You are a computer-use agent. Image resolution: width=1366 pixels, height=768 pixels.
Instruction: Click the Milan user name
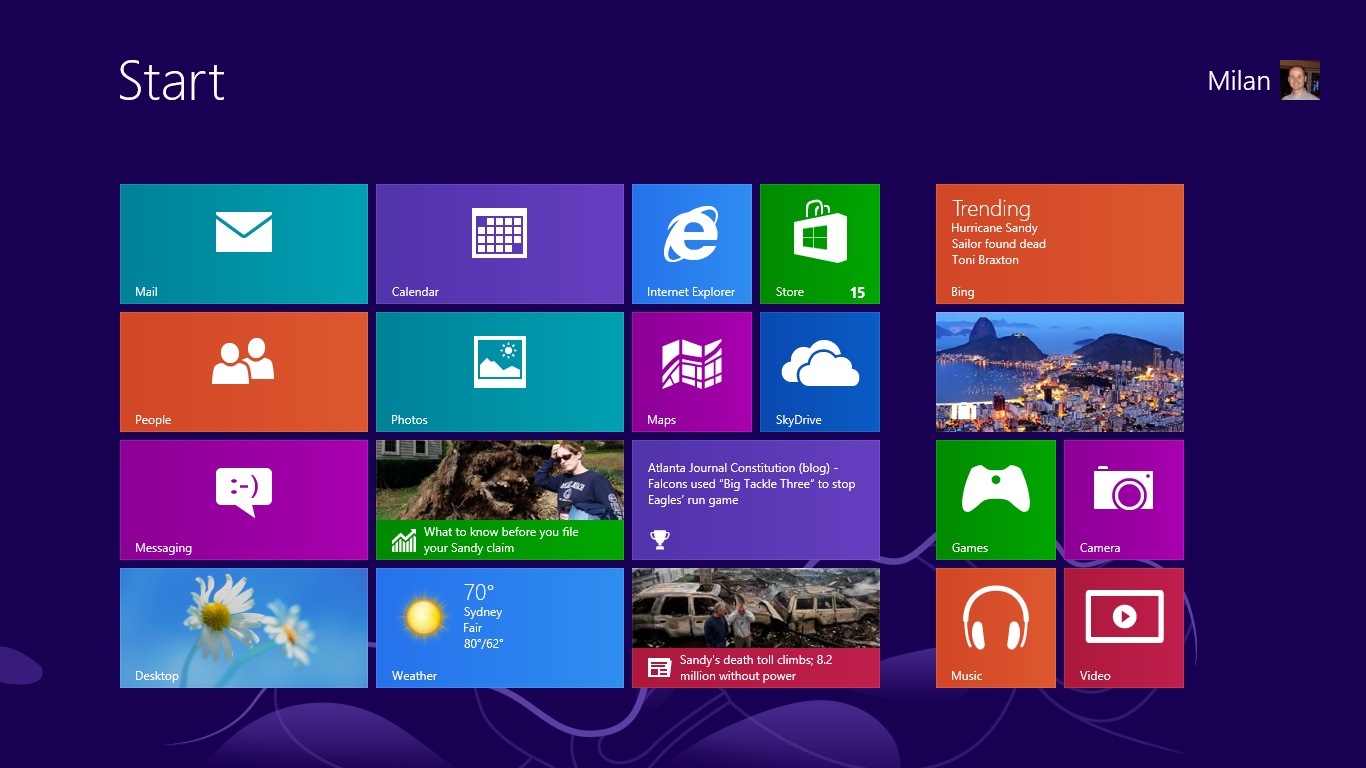[x=1239, y=81]
